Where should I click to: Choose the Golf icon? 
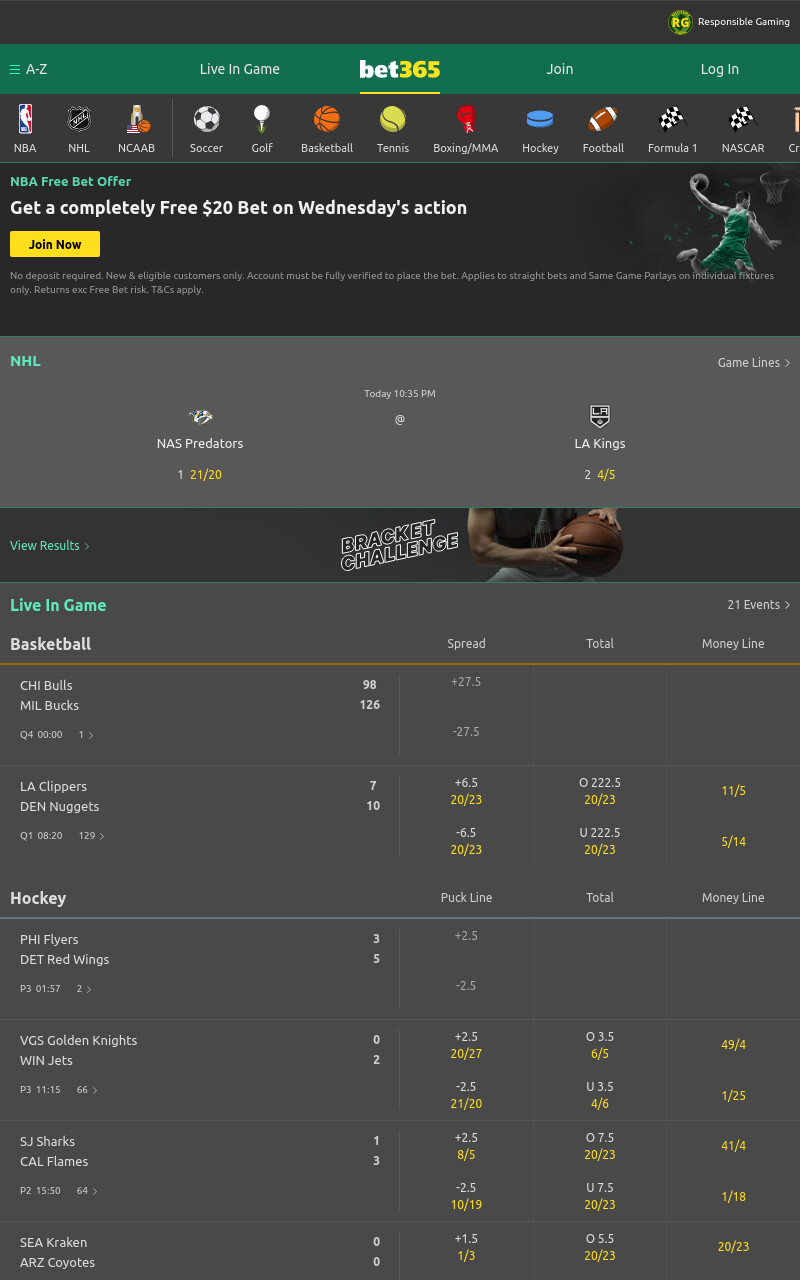[261, 119]
